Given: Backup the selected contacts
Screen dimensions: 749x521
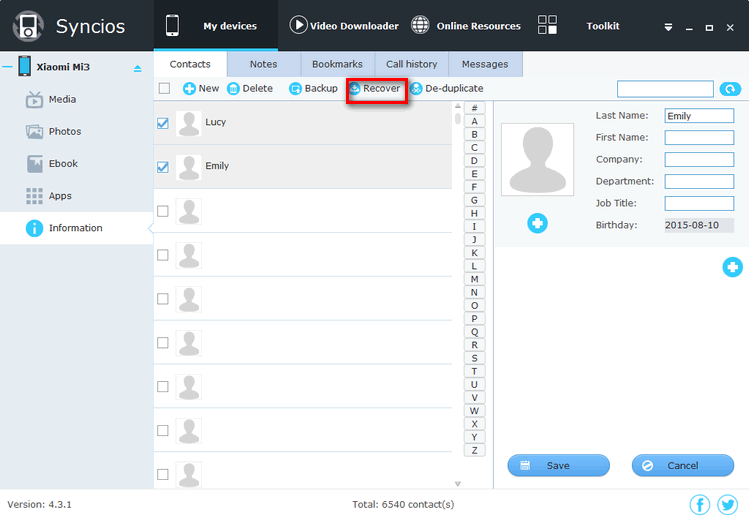Looking at the screenshot, I should (x=313, y=88).
